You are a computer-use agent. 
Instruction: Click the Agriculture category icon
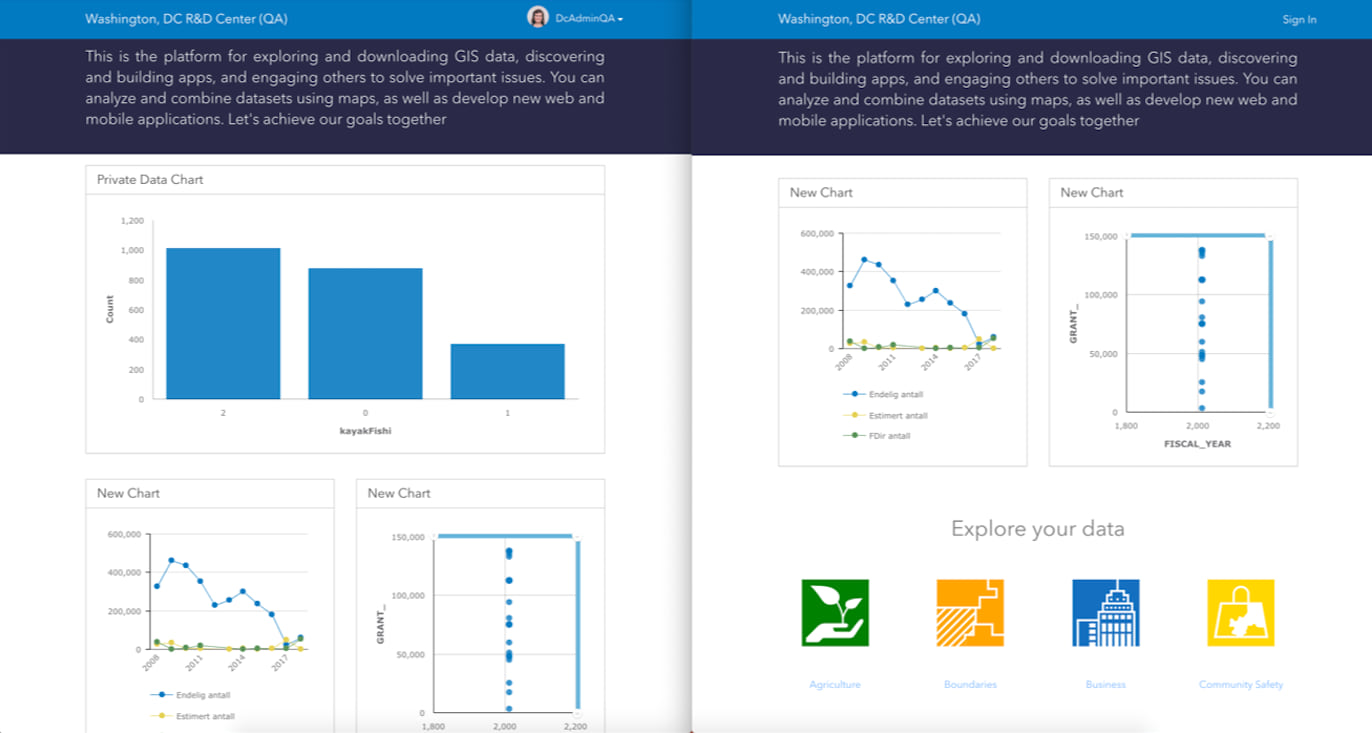(x=836, y=614)
